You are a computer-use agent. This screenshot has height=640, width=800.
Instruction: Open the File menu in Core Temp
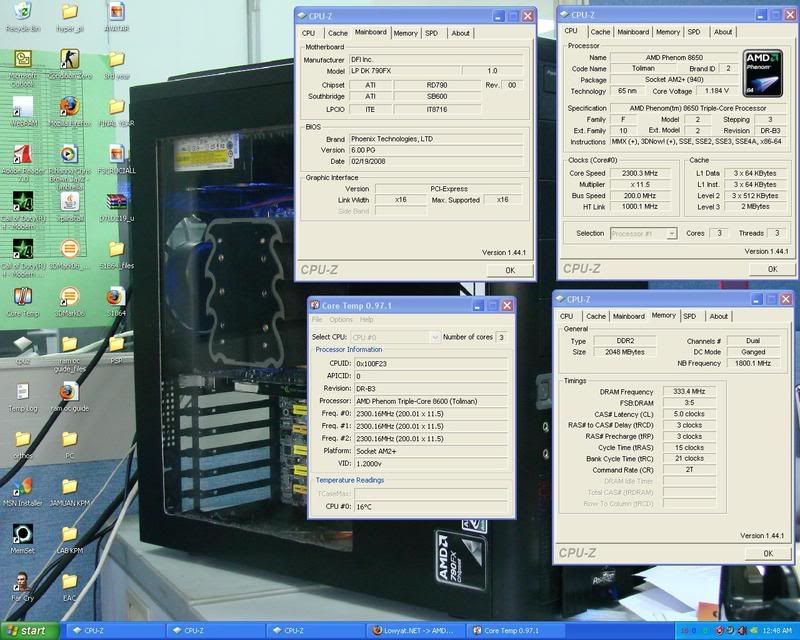pyautogui.click(x=317, y=319)
